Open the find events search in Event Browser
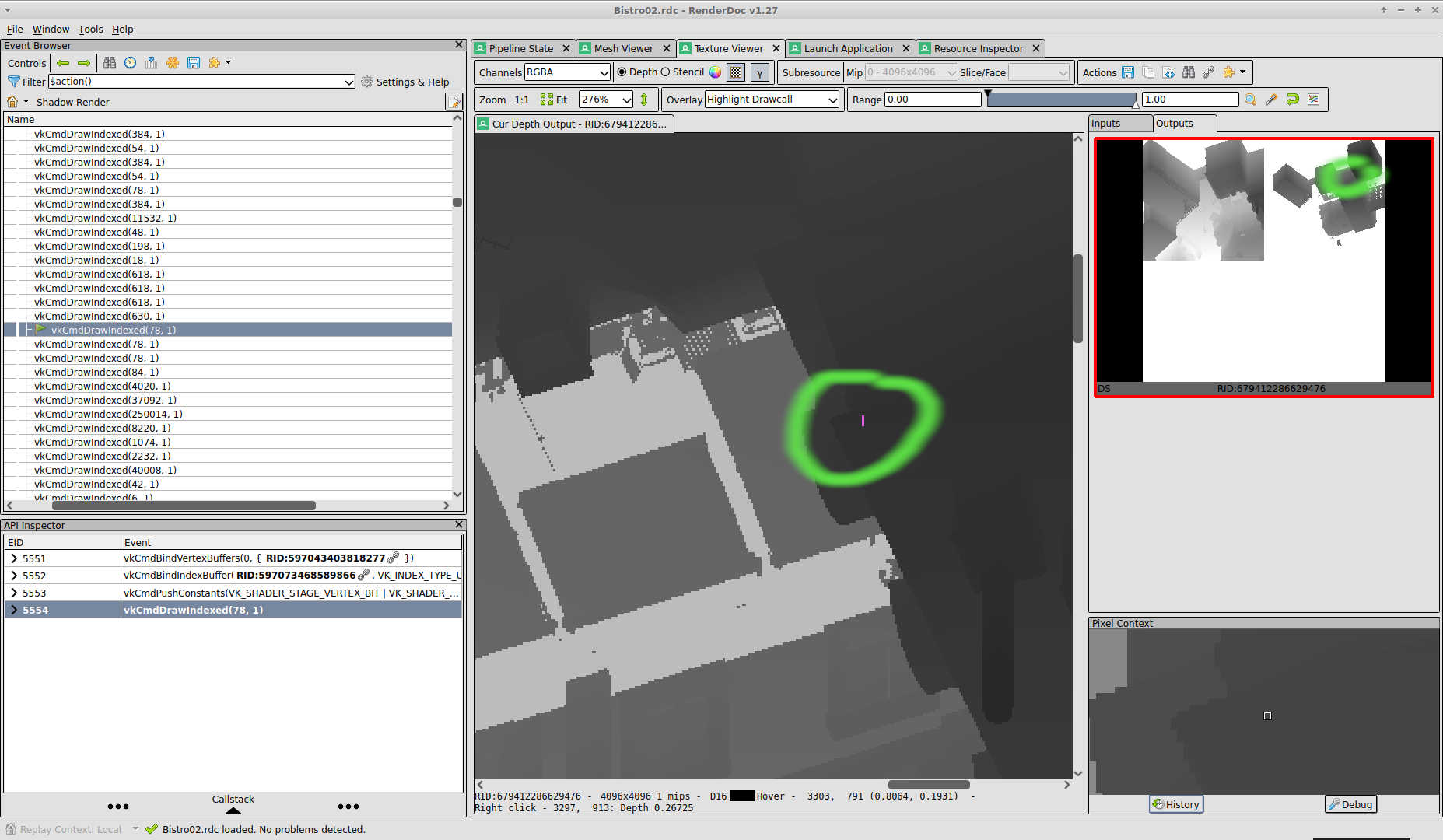The width and height of the screenshot is (1443, 840). (x=110, y=63)
